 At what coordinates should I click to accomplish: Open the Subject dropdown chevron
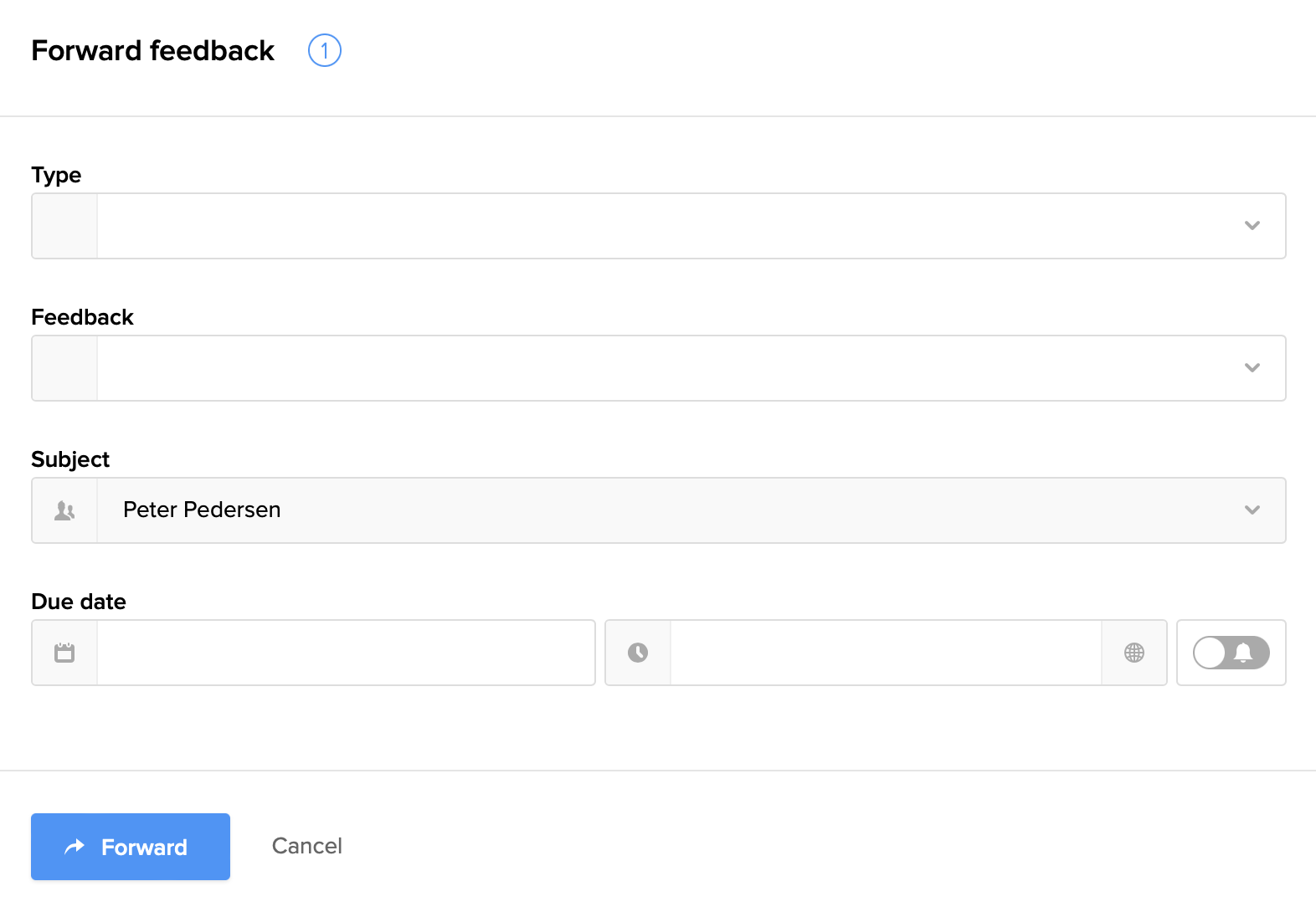tap(1252, 510)
